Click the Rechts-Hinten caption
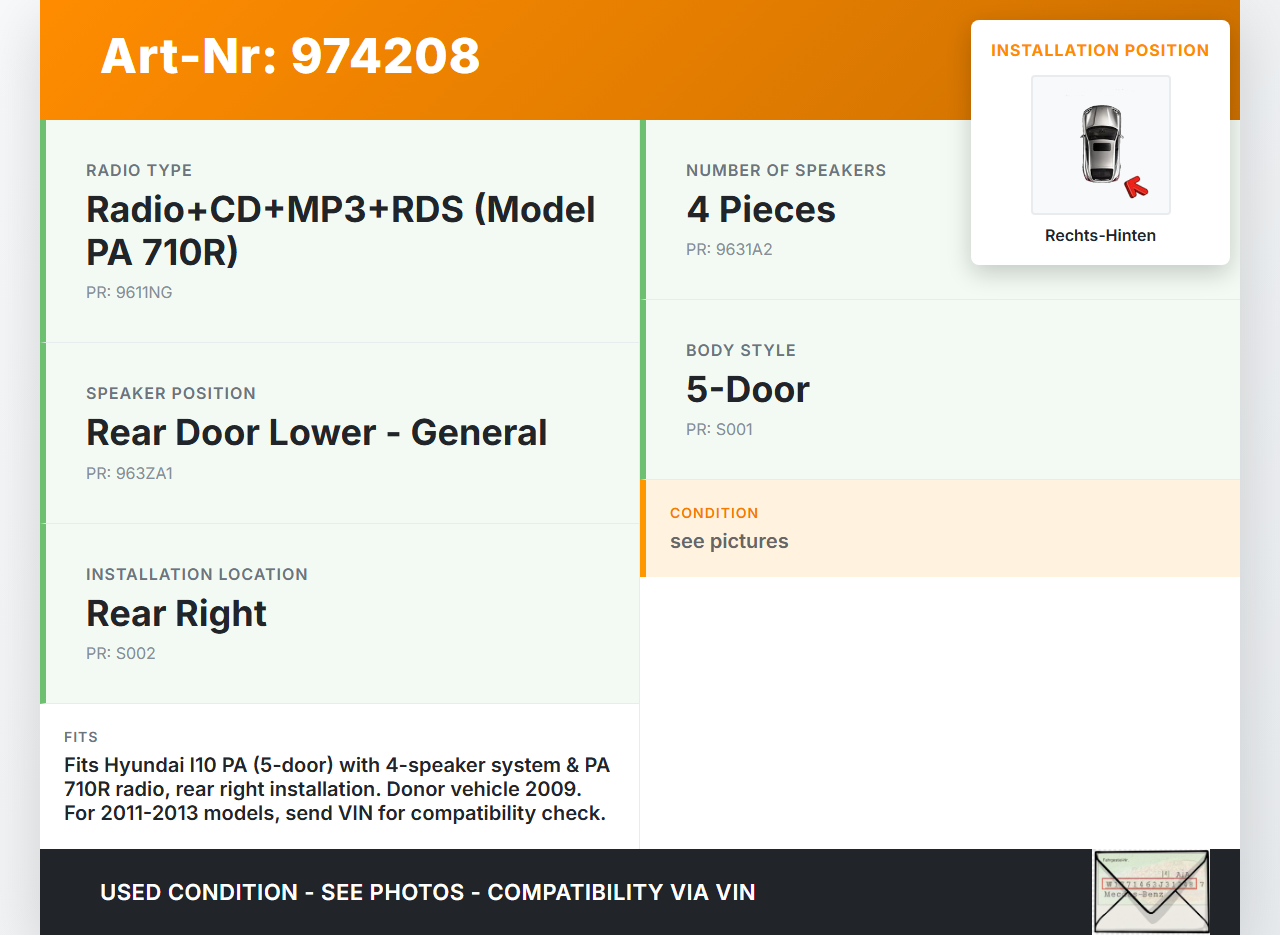The height and width of the screenshot is (935, 1280). [1100, 236]
